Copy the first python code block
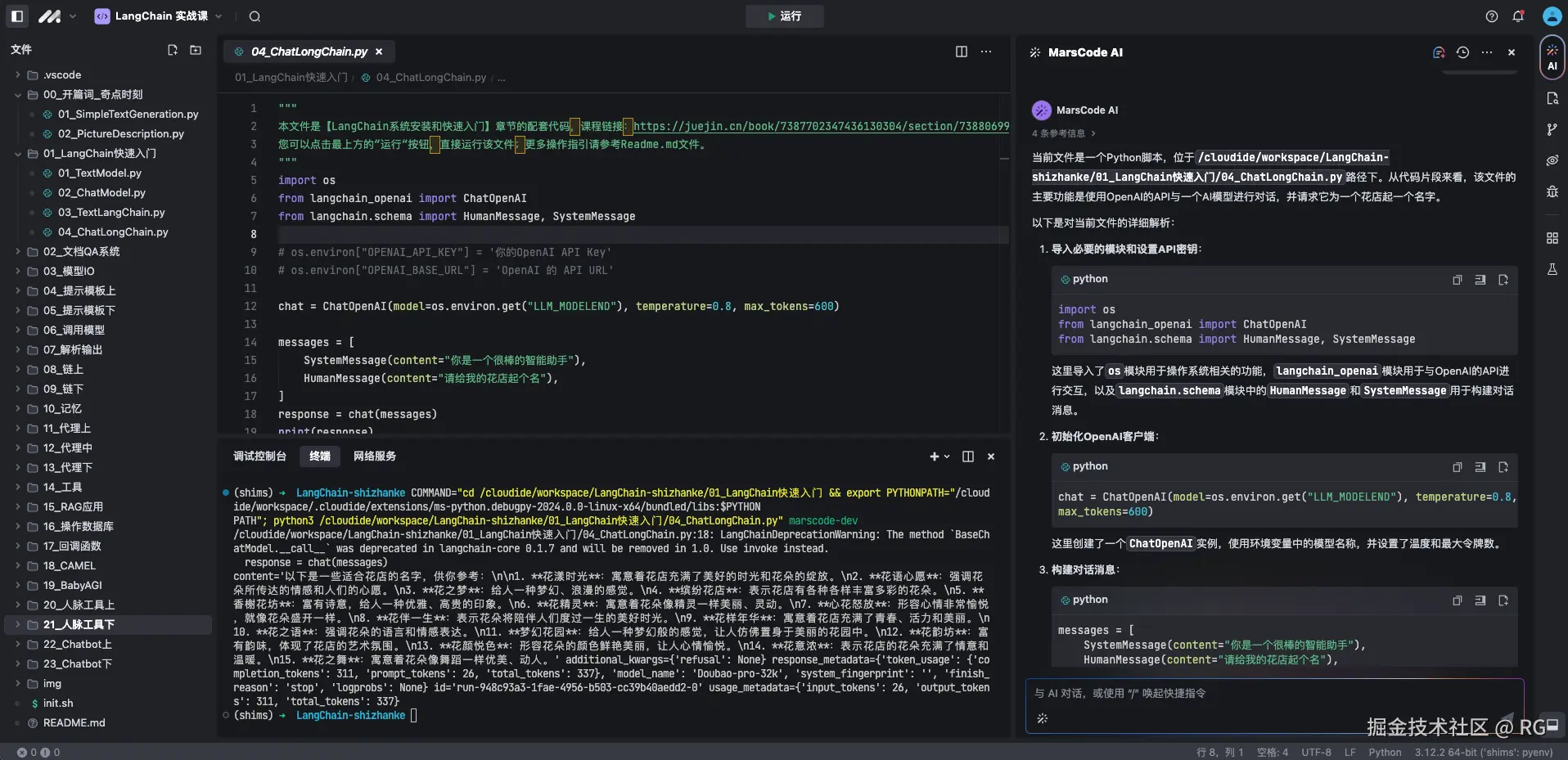The width and height of the screenshot is (1568, 760). 1457,280
